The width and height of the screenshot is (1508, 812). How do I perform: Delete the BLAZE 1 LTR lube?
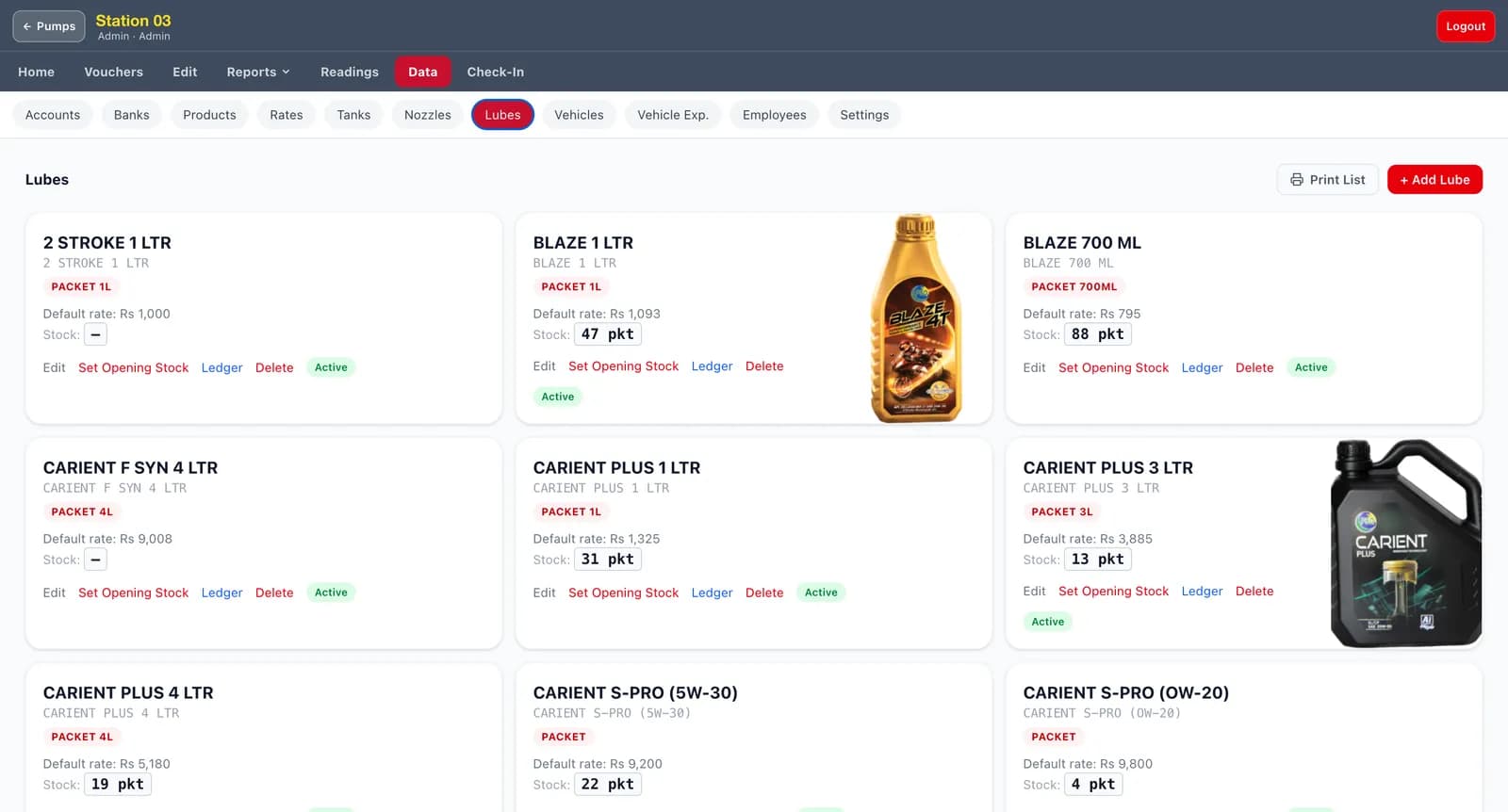coord(764,366)
